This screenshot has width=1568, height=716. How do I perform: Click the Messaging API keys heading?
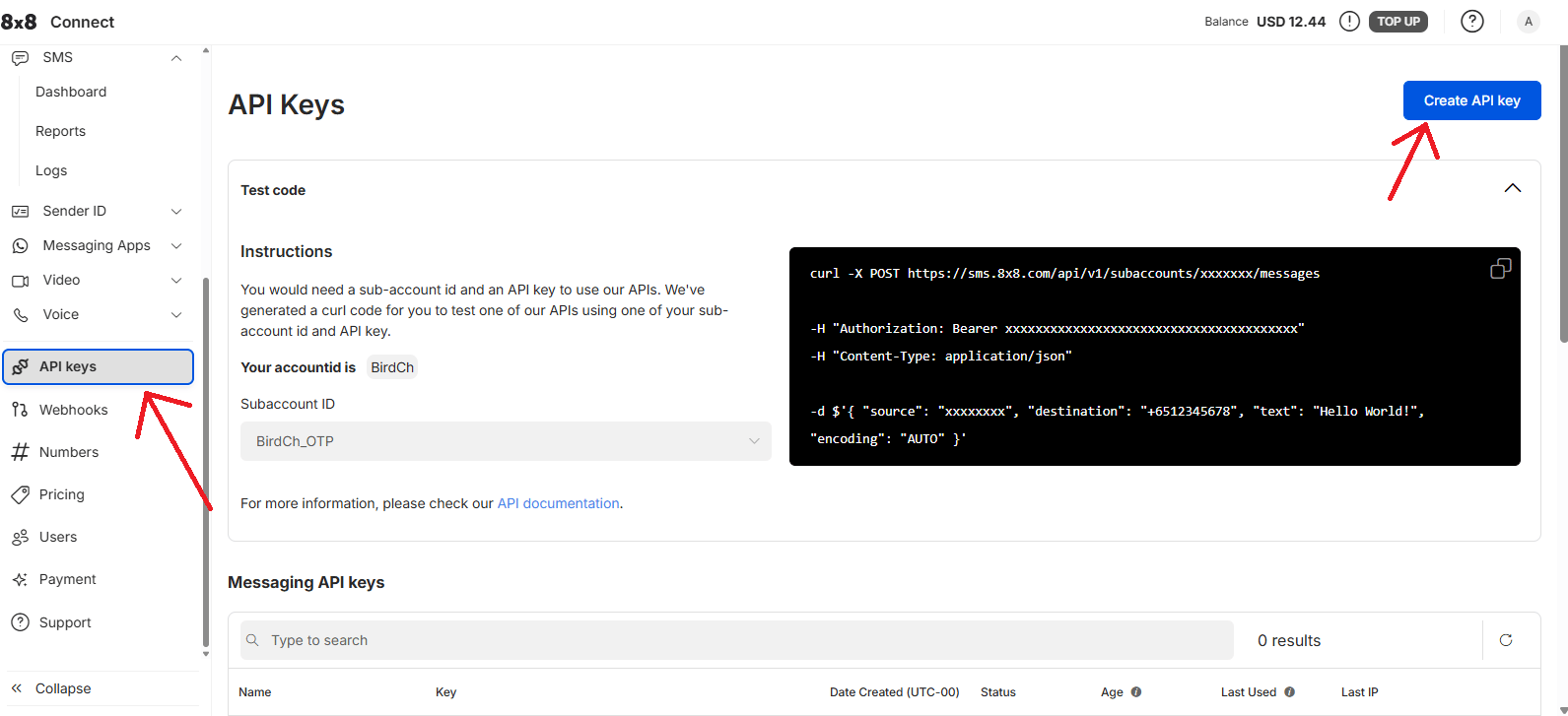[306, 582]
